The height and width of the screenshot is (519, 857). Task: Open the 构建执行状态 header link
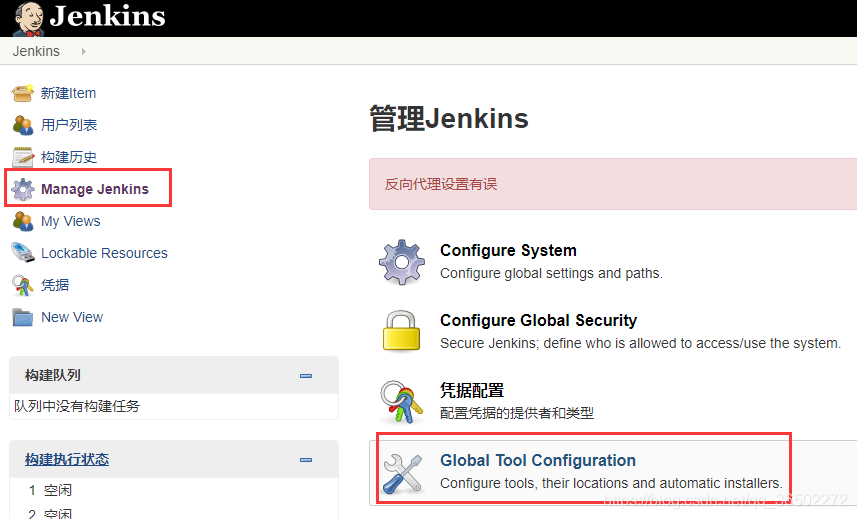(67, 459)
